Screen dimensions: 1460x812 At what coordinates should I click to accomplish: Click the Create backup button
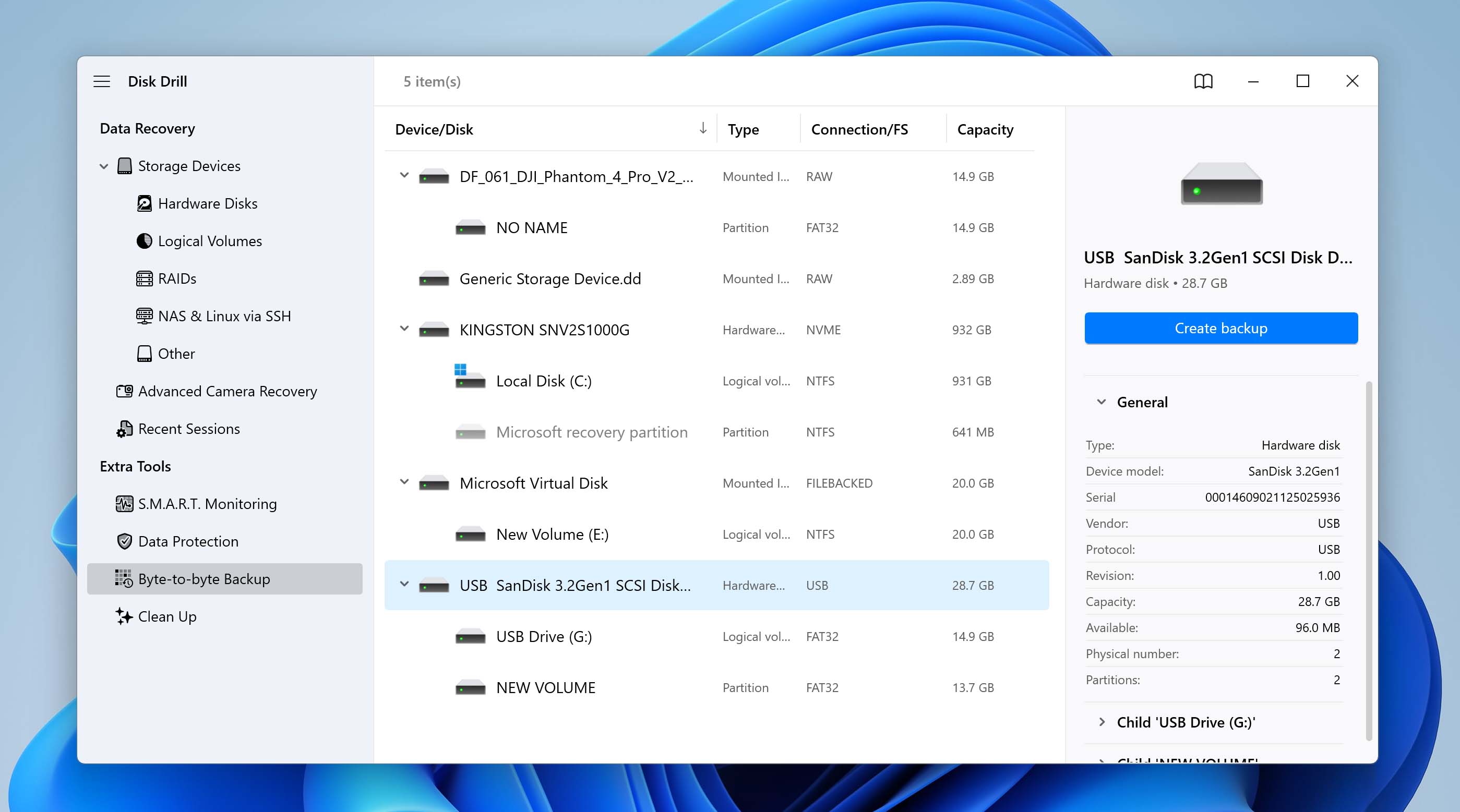pos(1221,328)
